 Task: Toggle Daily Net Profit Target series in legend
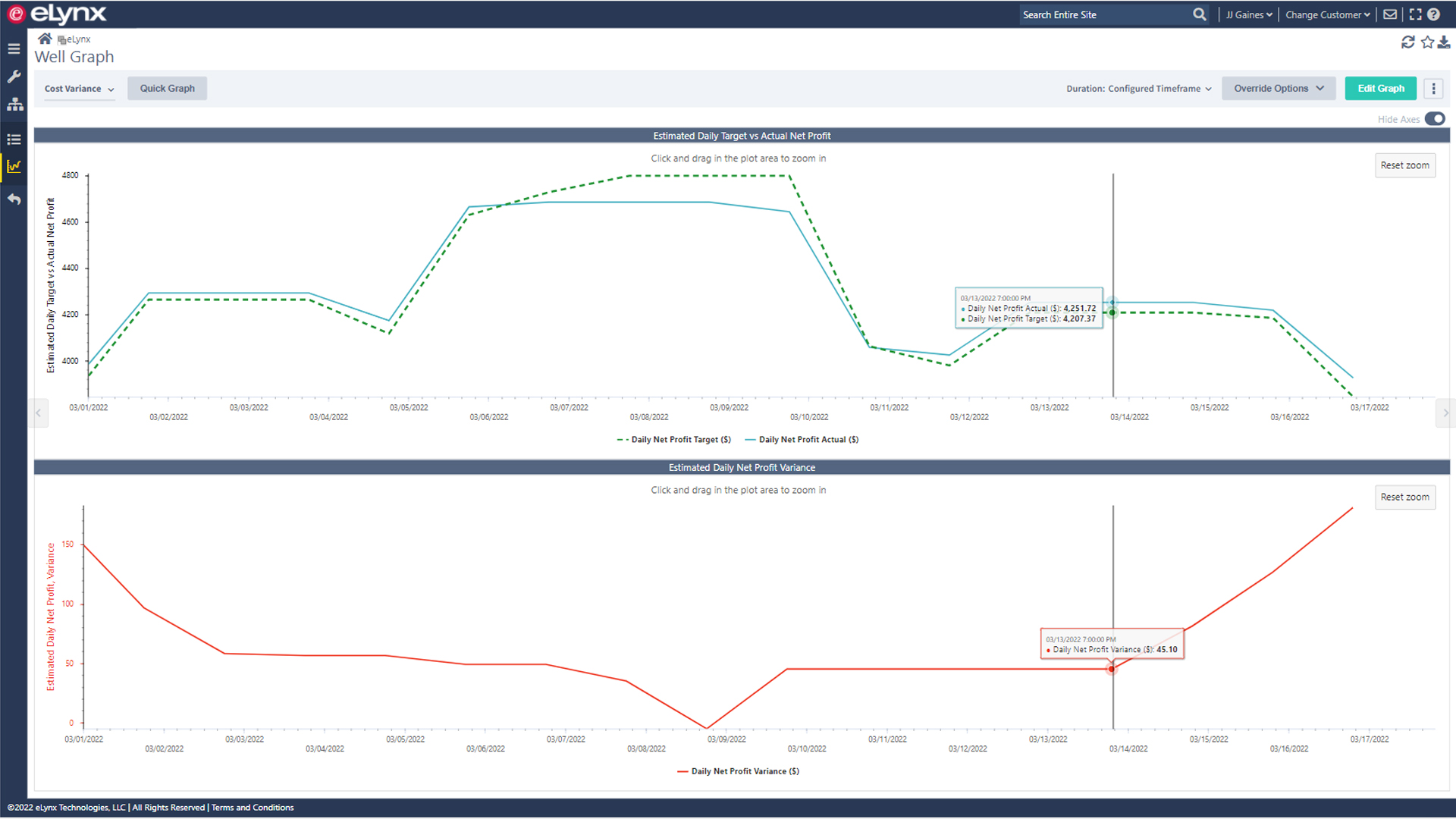[x=673, y=439]
